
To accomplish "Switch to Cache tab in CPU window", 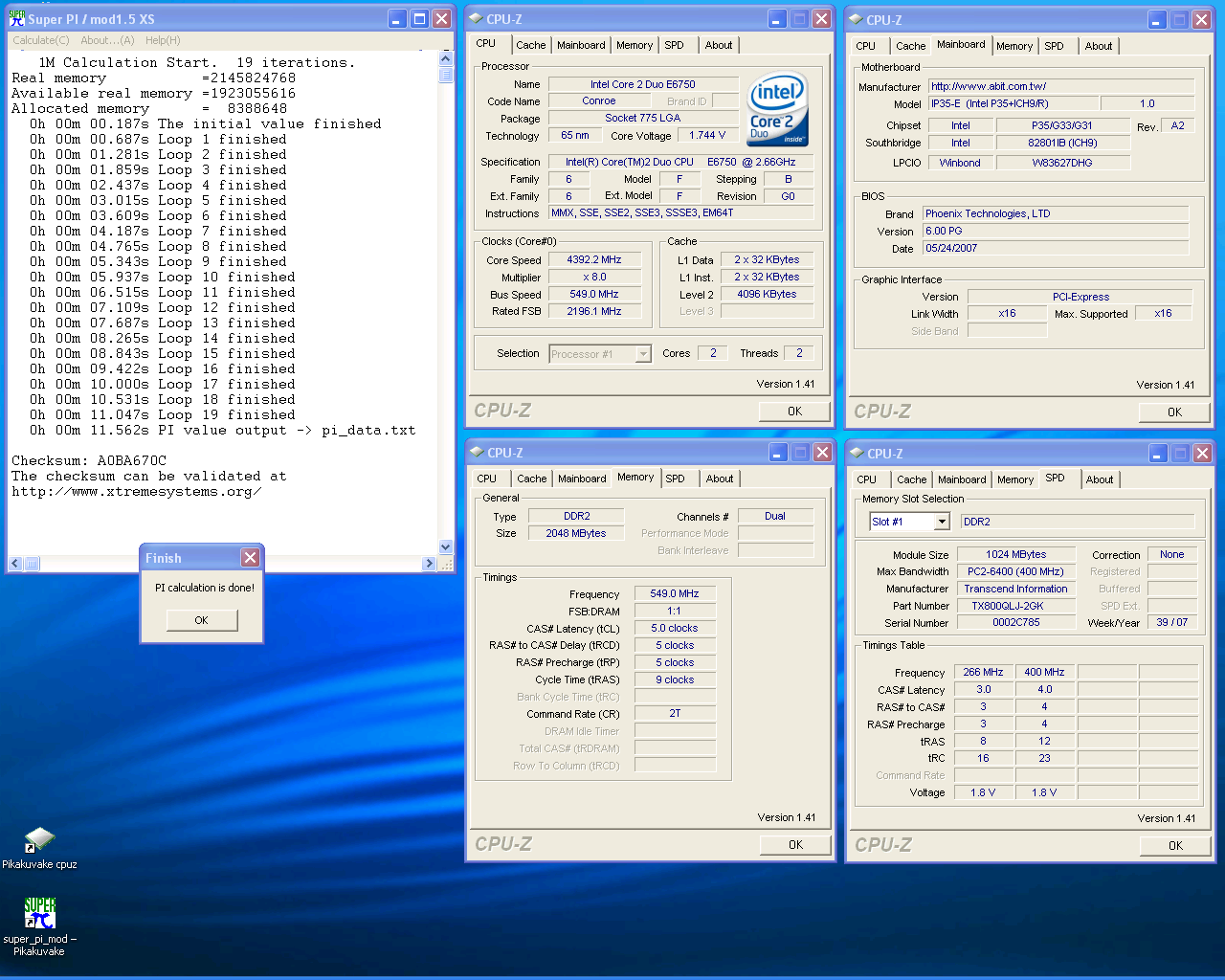I will click(530, 45).
